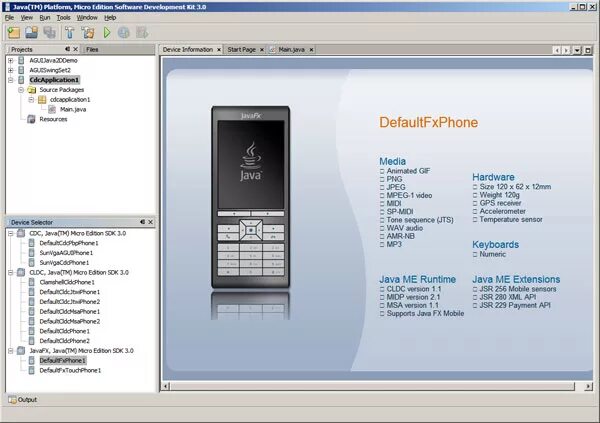600x423 pixels.
Task: Click the Clean and Build toolbar icon
Action: pyautogui.click(x=88, y=33)
